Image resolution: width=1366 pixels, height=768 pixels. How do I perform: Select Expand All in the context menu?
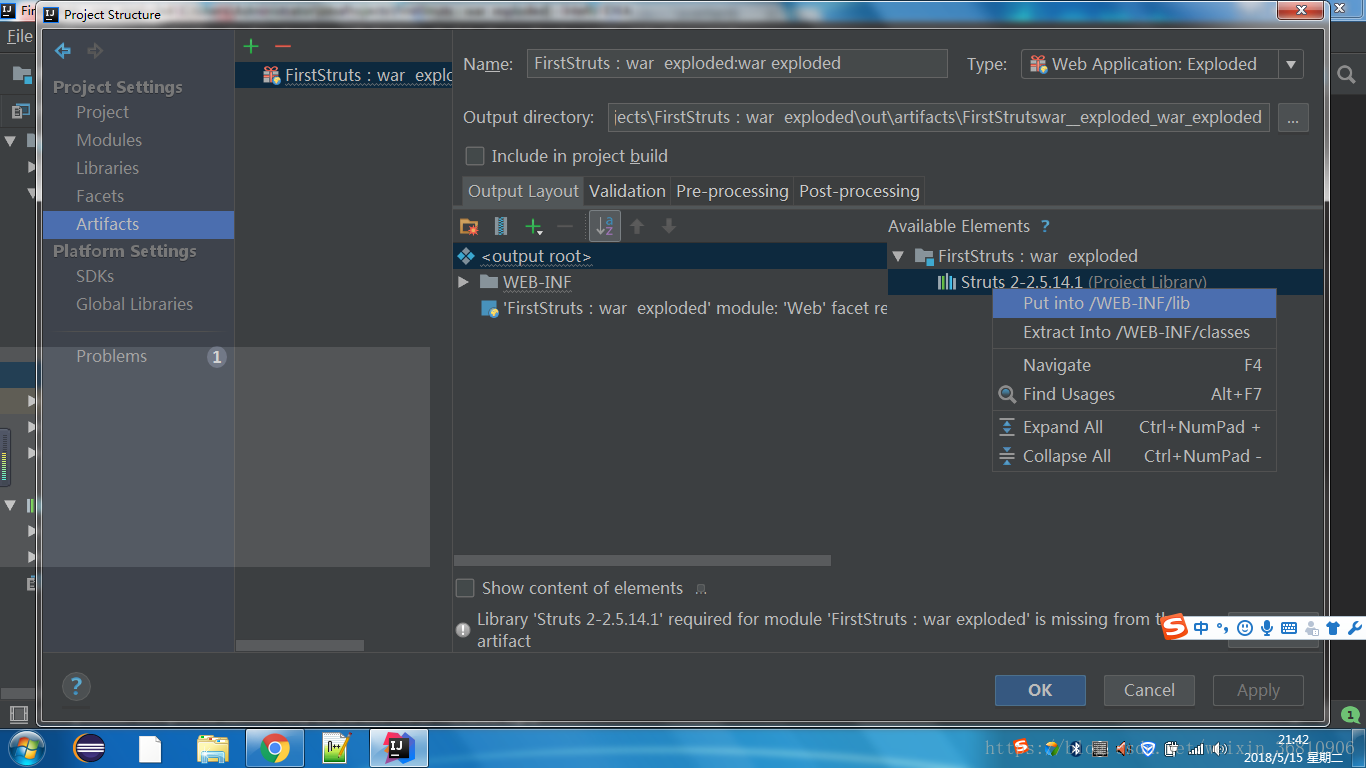click(x=1134, y=427)
